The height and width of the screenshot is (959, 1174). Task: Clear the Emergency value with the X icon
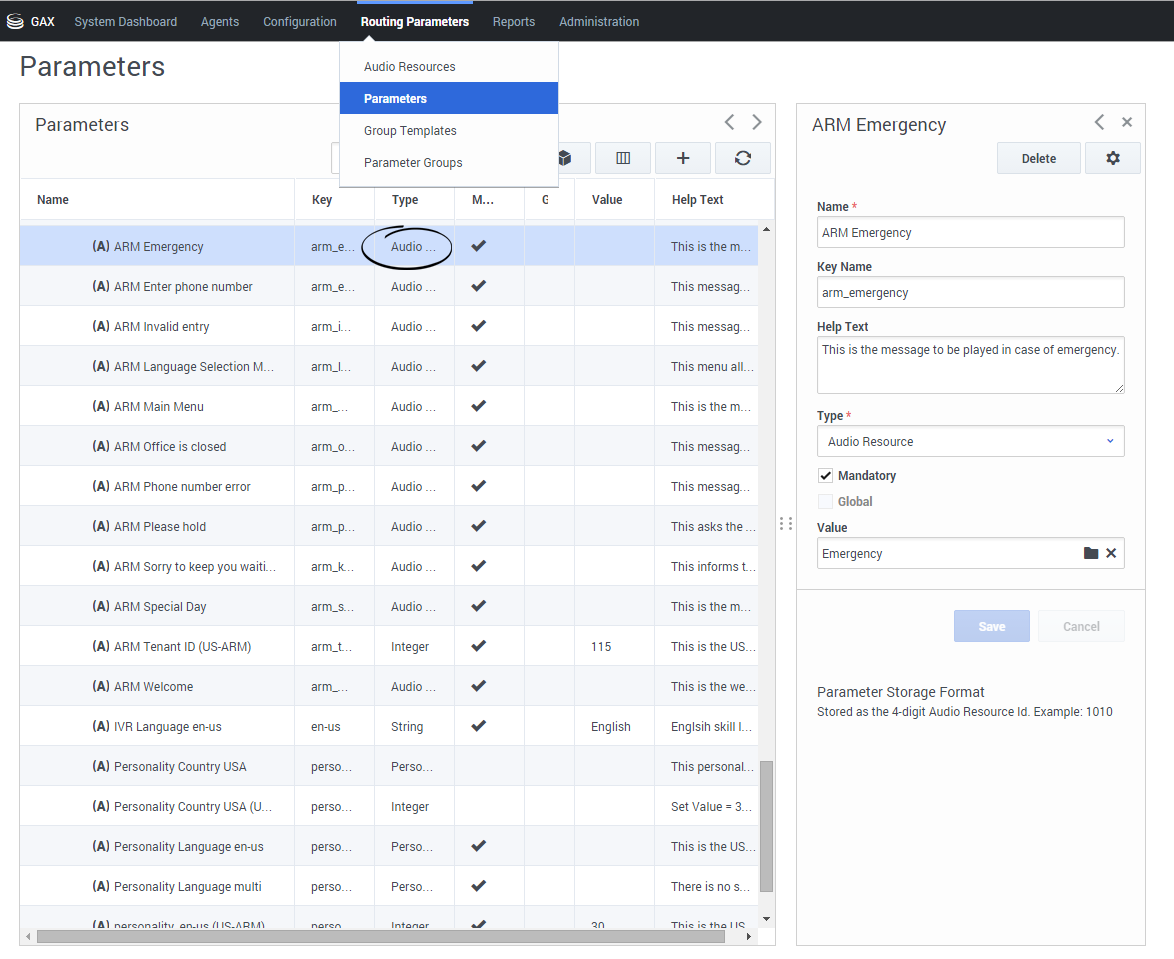click(x=1111, y=553)
